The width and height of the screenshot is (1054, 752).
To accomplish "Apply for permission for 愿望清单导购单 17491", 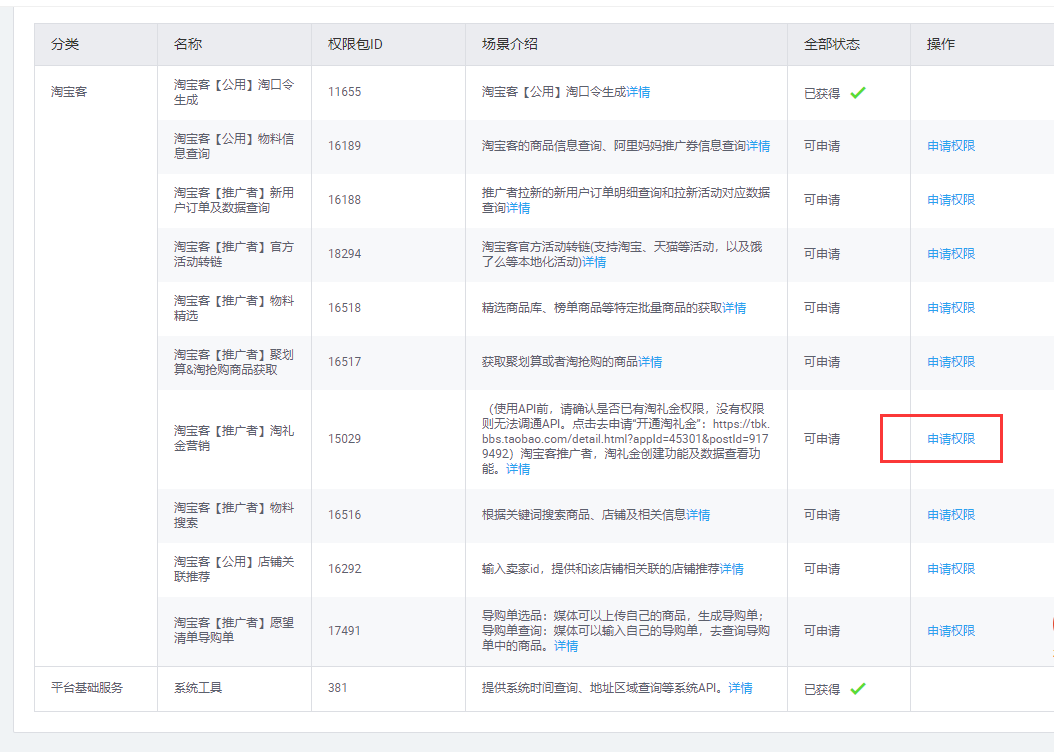I will coord(950,630).
